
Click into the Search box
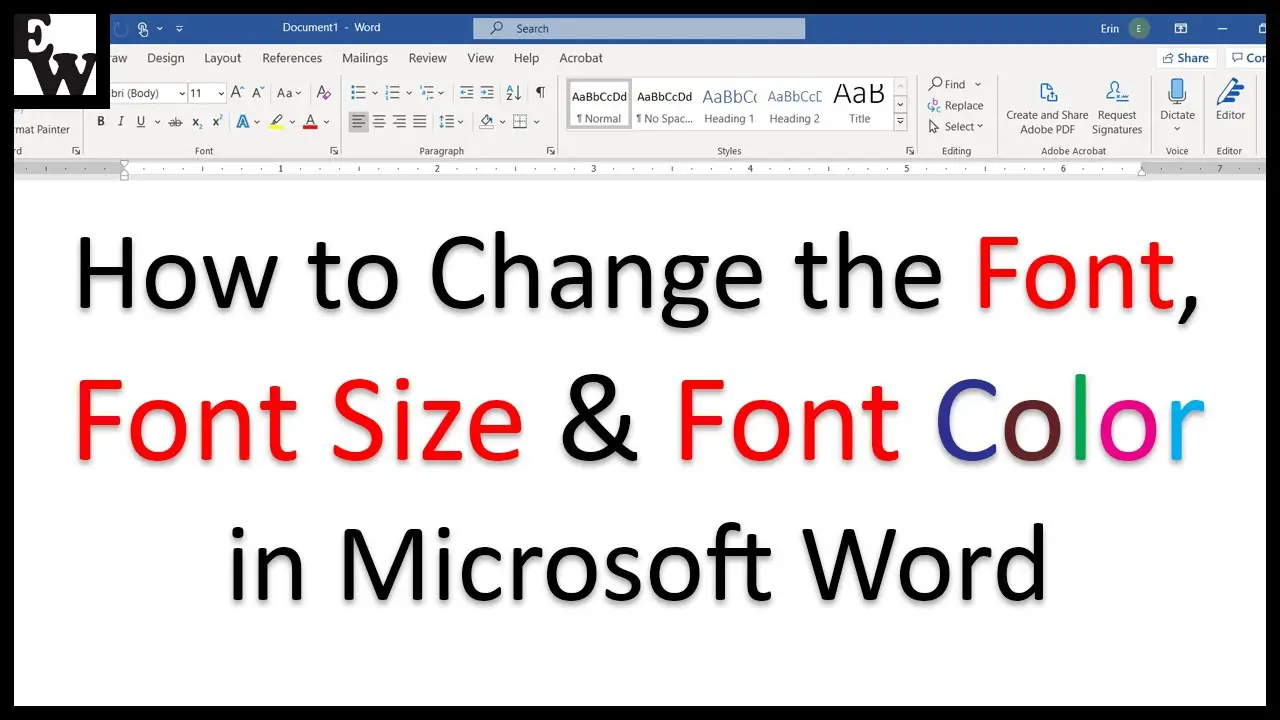coord(639,29)
